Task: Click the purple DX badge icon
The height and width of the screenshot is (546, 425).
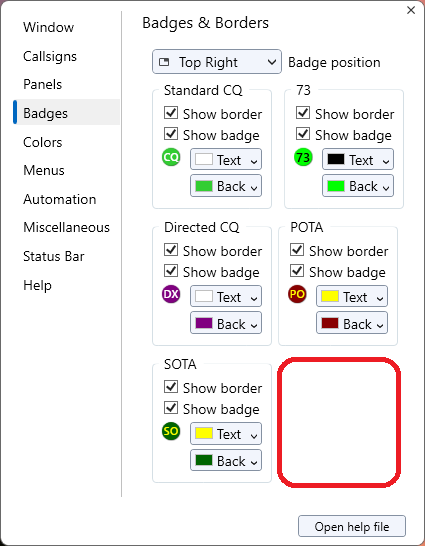Action: (171, 294)
